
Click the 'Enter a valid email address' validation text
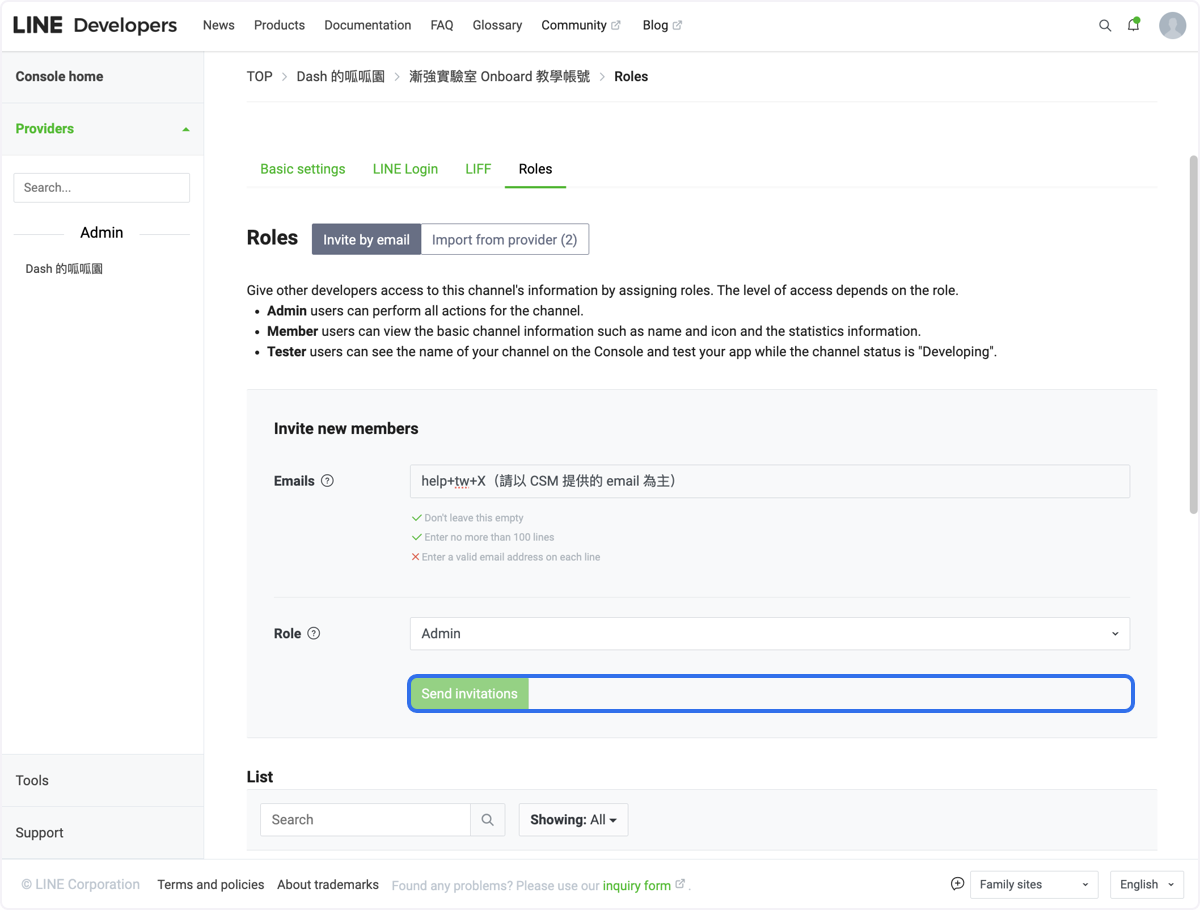(511, 557)
